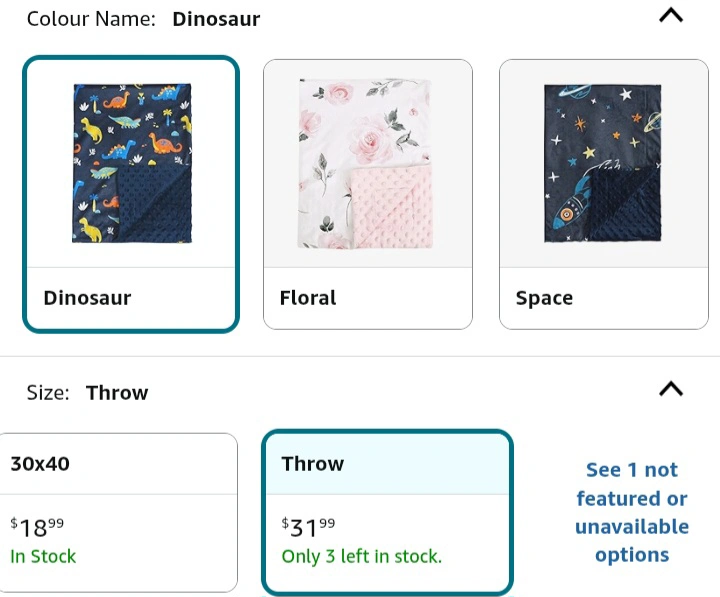Select the 30x40 size option title
Image resolution: width=720 pixels, height=597 pixels.
click(40, 464)
